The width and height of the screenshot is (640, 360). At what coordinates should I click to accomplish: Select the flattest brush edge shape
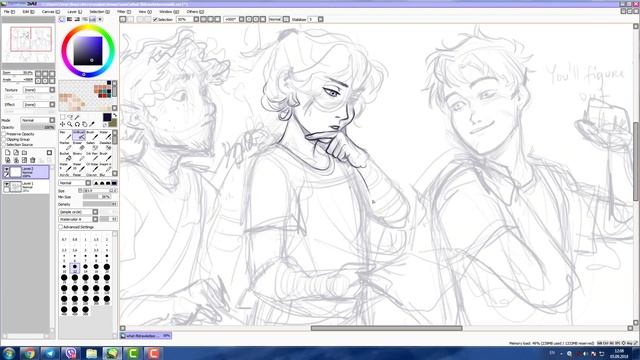click(x=114, y=183)
